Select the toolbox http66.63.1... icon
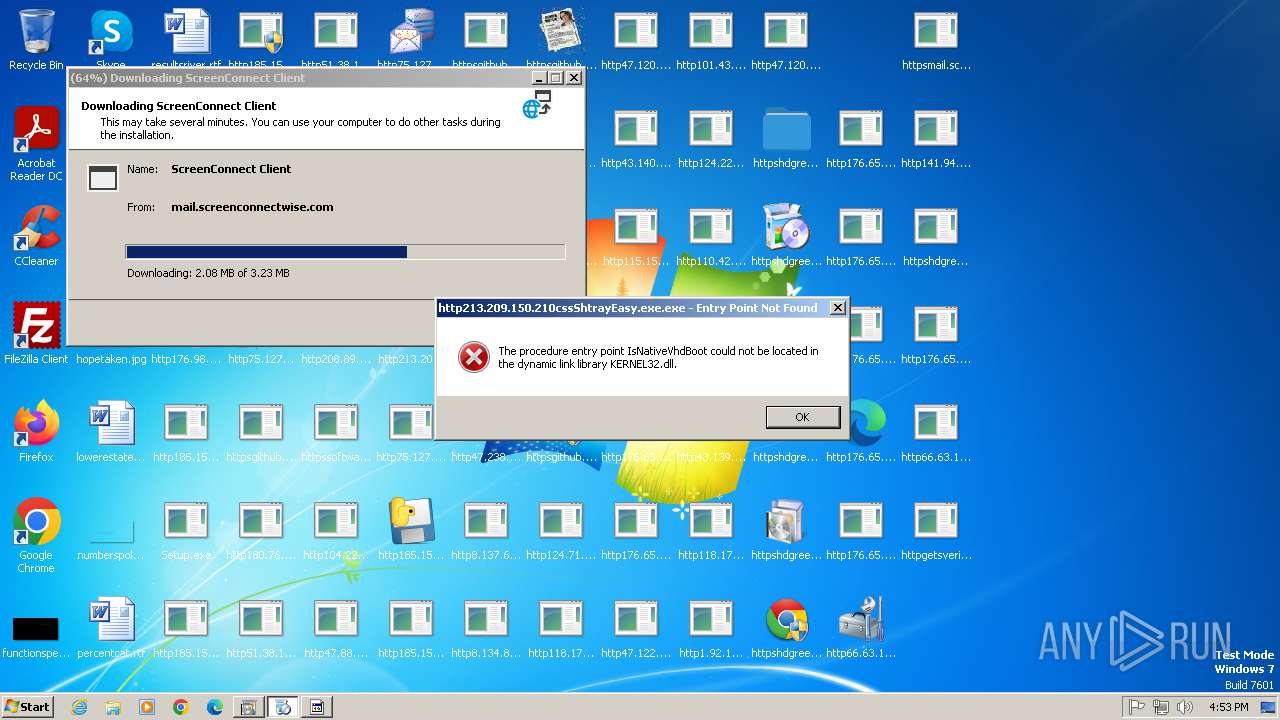 [861, 628]
